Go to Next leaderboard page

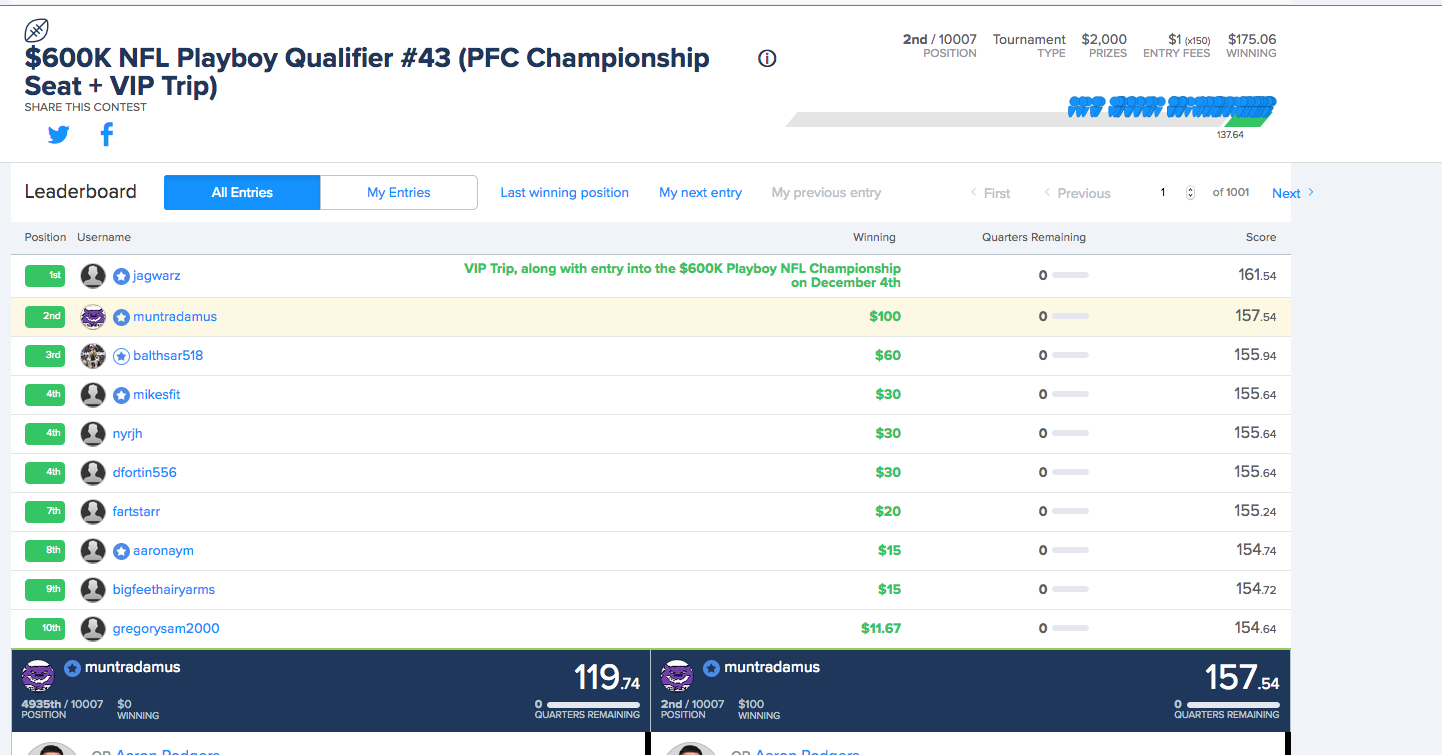pyautogui.click(x=1293, y=193)
